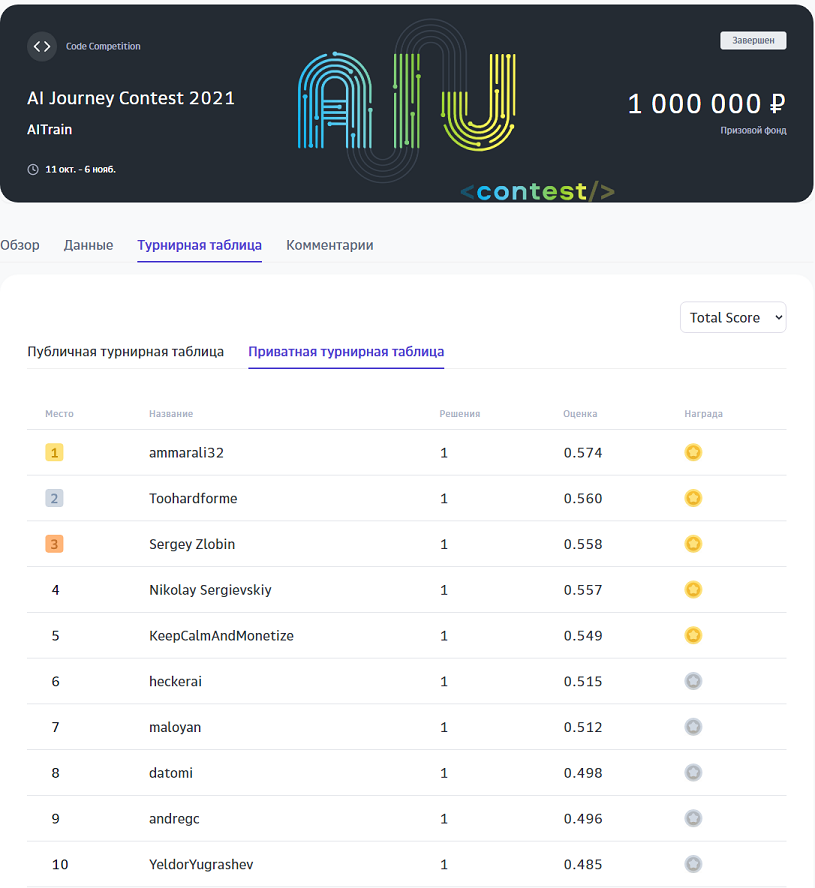Screen dimensions: 815x888
Task: Click the score 0.496
Action: (x=583, y=818)
